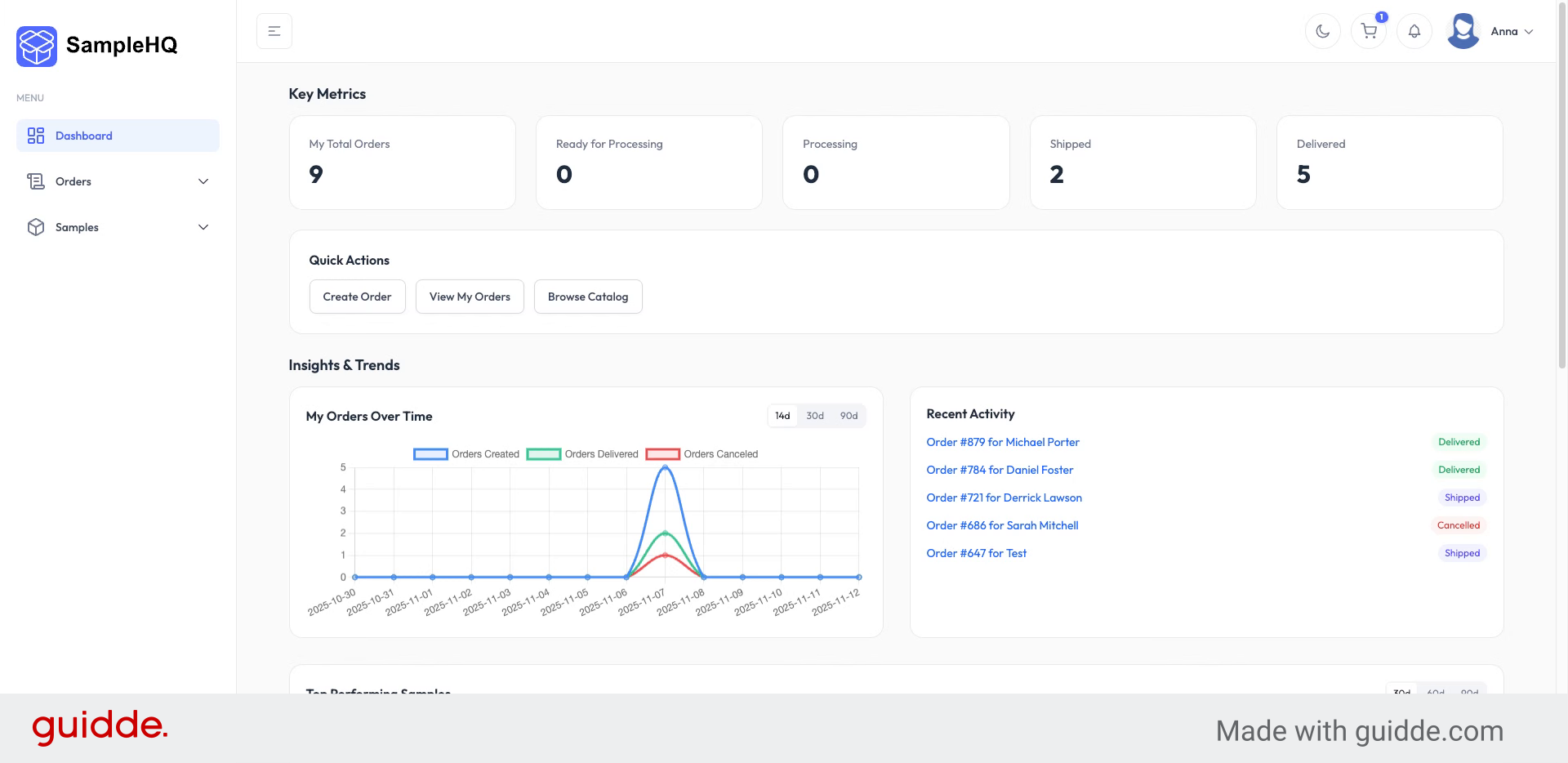1568x763 pixels.
Task: Hide Orders Canceled series via legend swatch
Action: pos(662,454)
